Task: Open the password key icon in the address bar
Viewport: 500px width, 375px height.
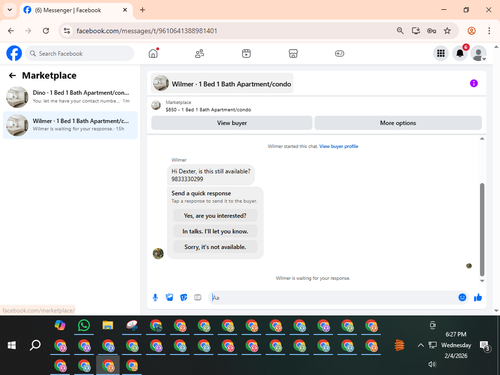Action: [x=431, y=31]
